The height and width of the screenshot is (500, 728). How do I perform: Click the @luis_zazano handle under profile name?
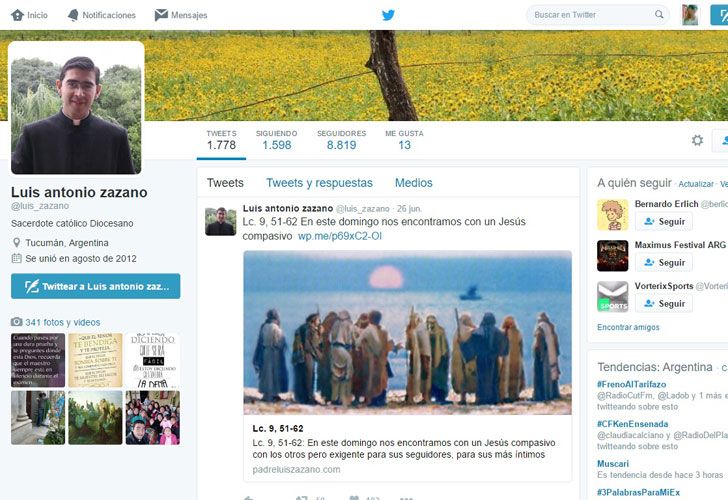pos(40,206)
